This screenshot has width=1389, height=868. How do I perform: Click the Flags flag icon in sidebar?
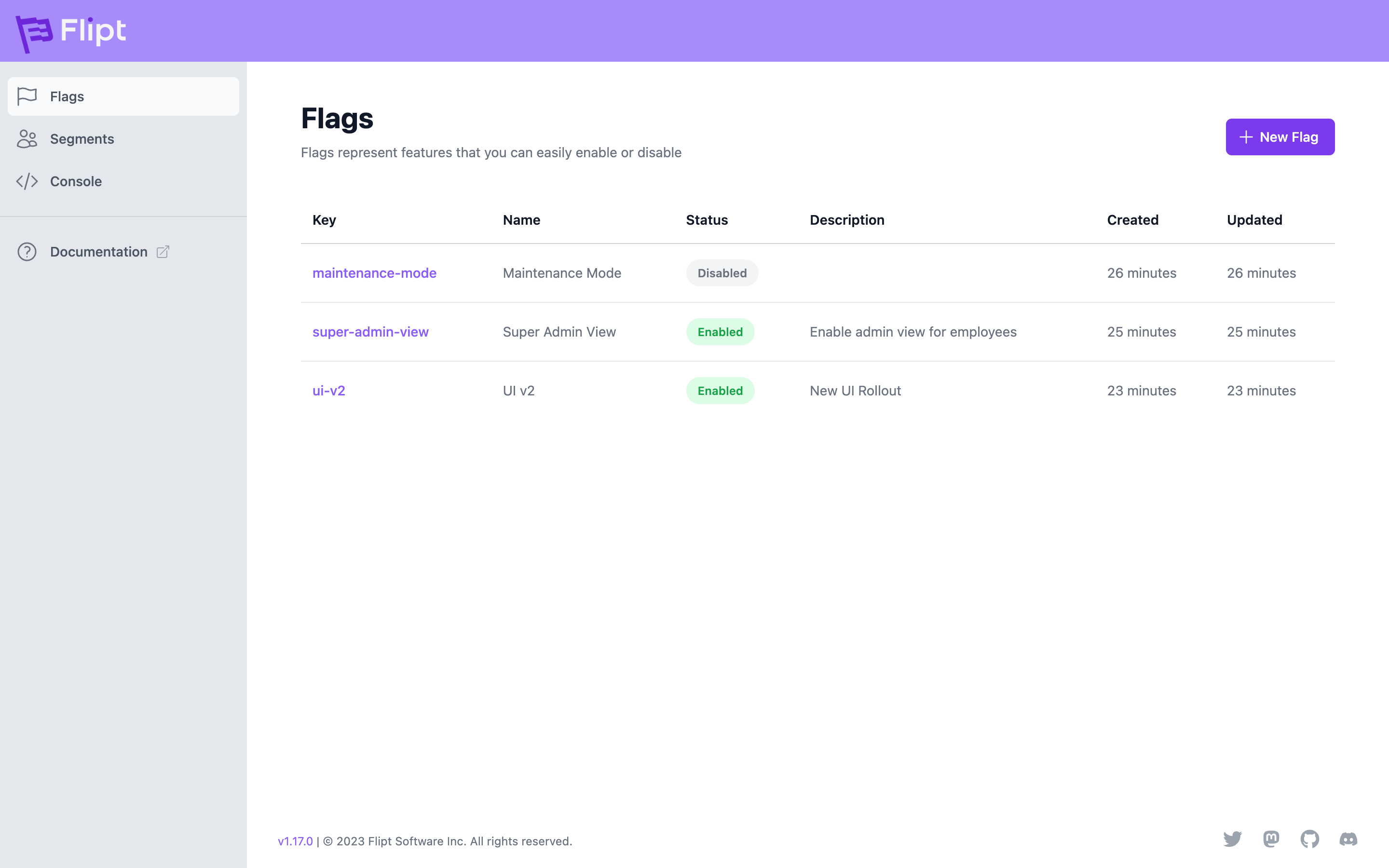pyautogui.click(x=27, y=96)
